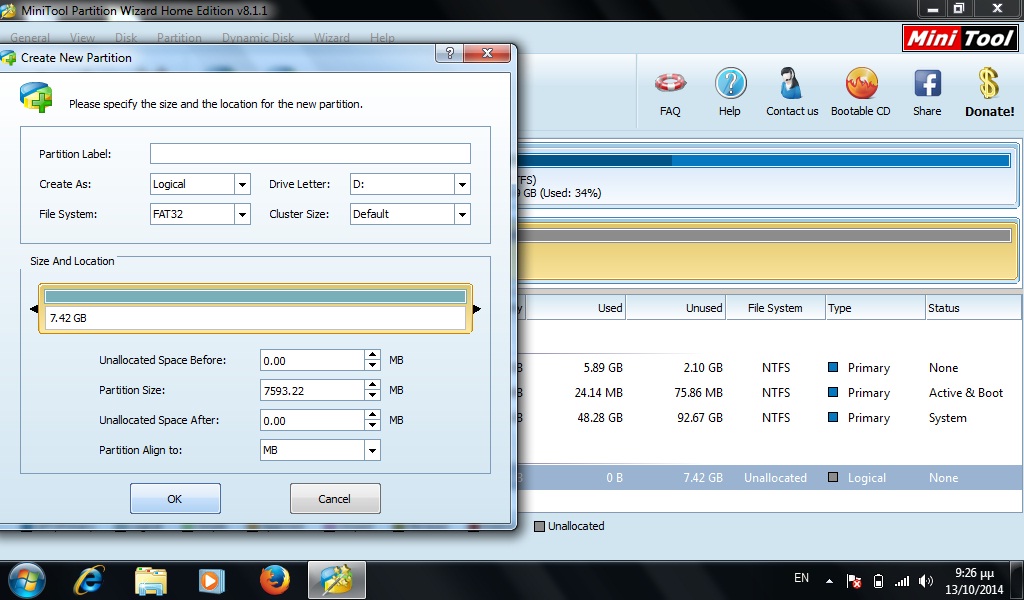1024x600 pixels.
Task: Expand the Drive Letter dropdown
Action: coord(462,184)
